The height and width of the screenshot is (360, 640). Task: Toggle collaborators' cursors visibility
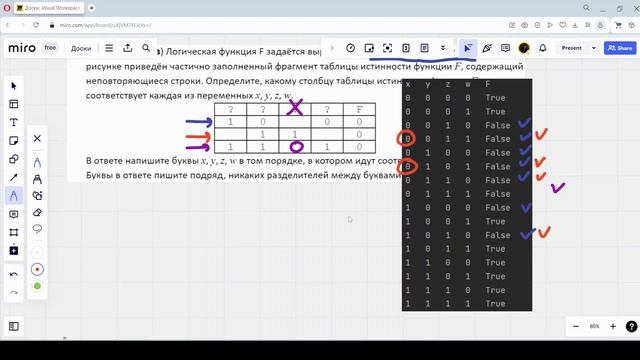(468, 48)
